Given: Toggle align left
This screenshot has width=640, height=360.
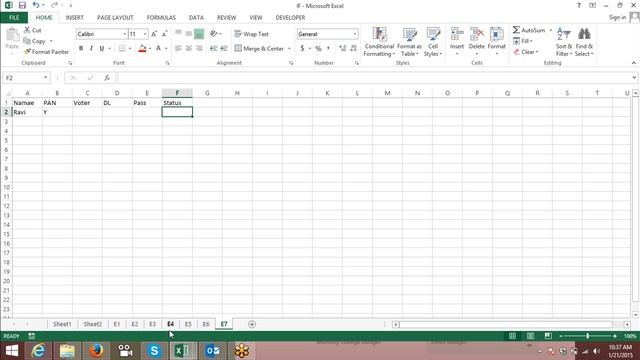Looking at the screenshot, I should pos(178,48).
